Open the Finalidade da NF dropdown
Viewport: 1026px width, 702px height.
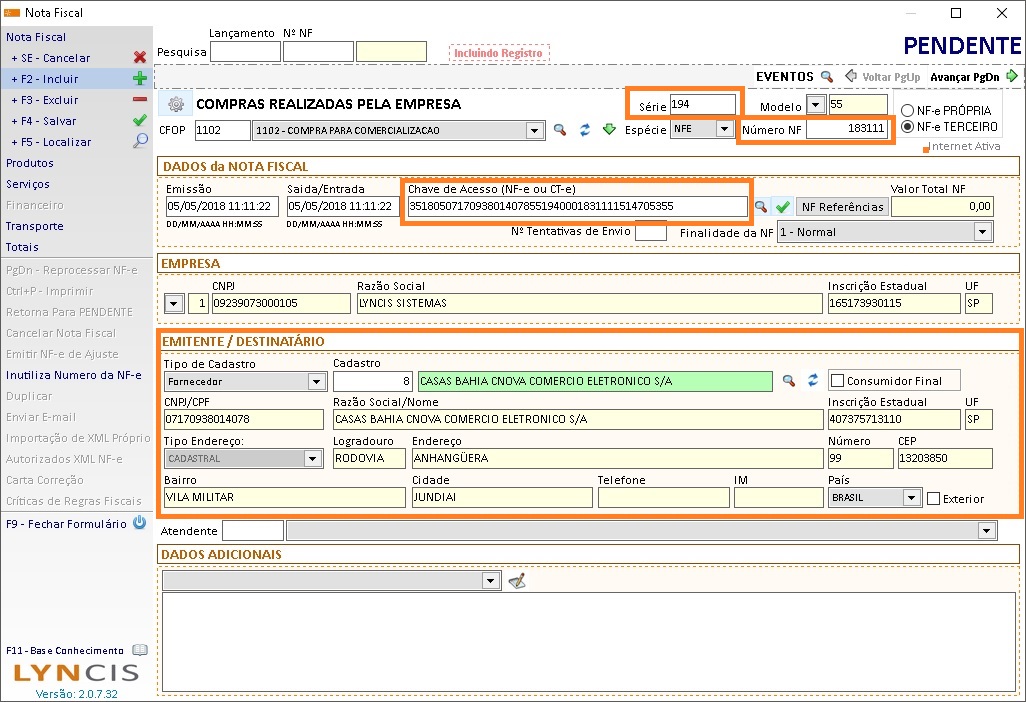982,232
